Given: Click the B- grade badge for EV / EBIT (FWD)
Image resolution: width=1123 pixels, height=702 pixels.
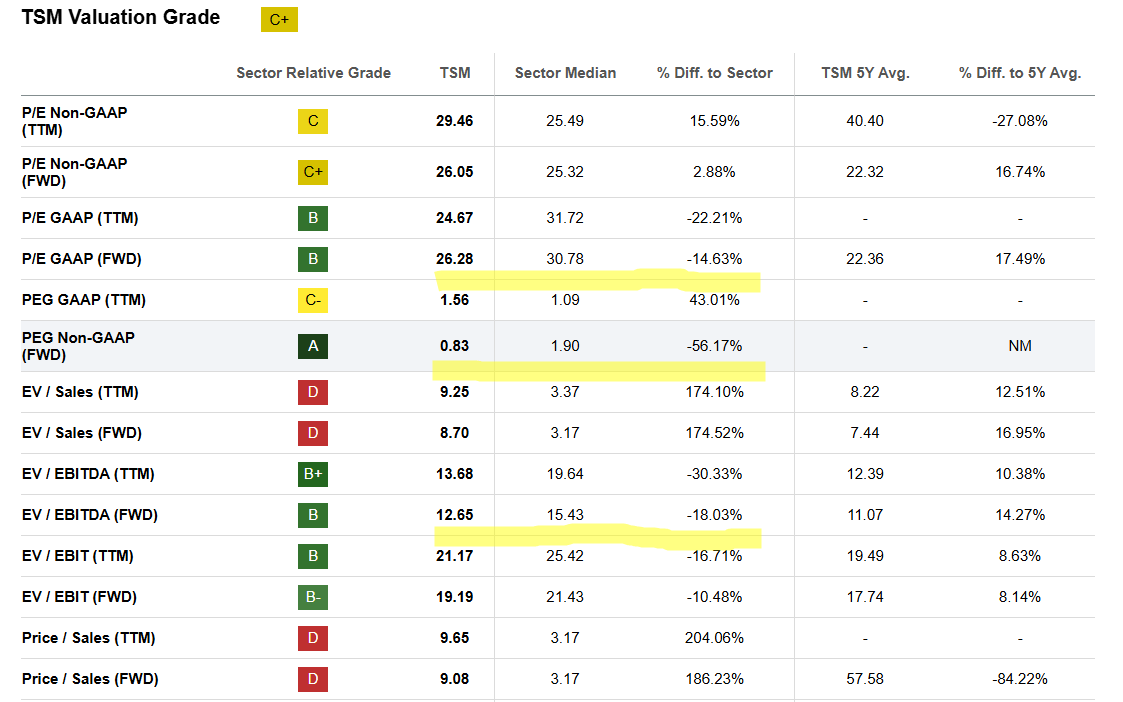Looking at the screenshot, I should (313, 597).
